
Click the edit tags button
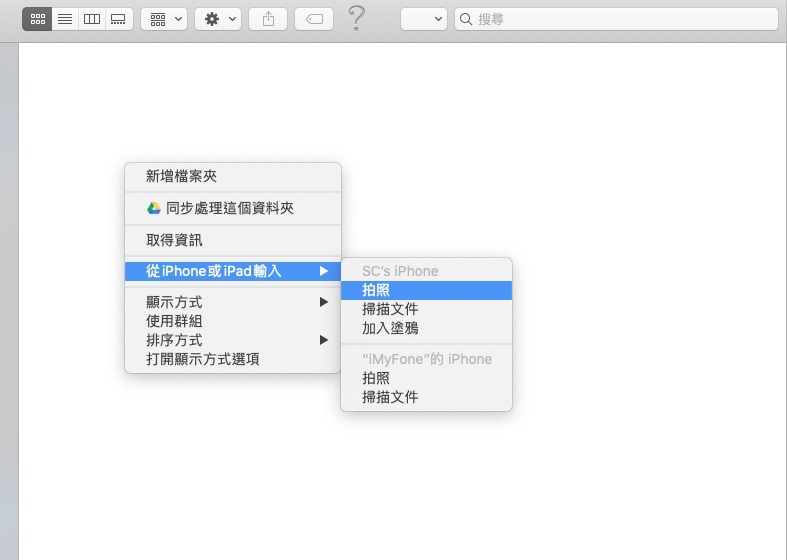pos(314,19)
